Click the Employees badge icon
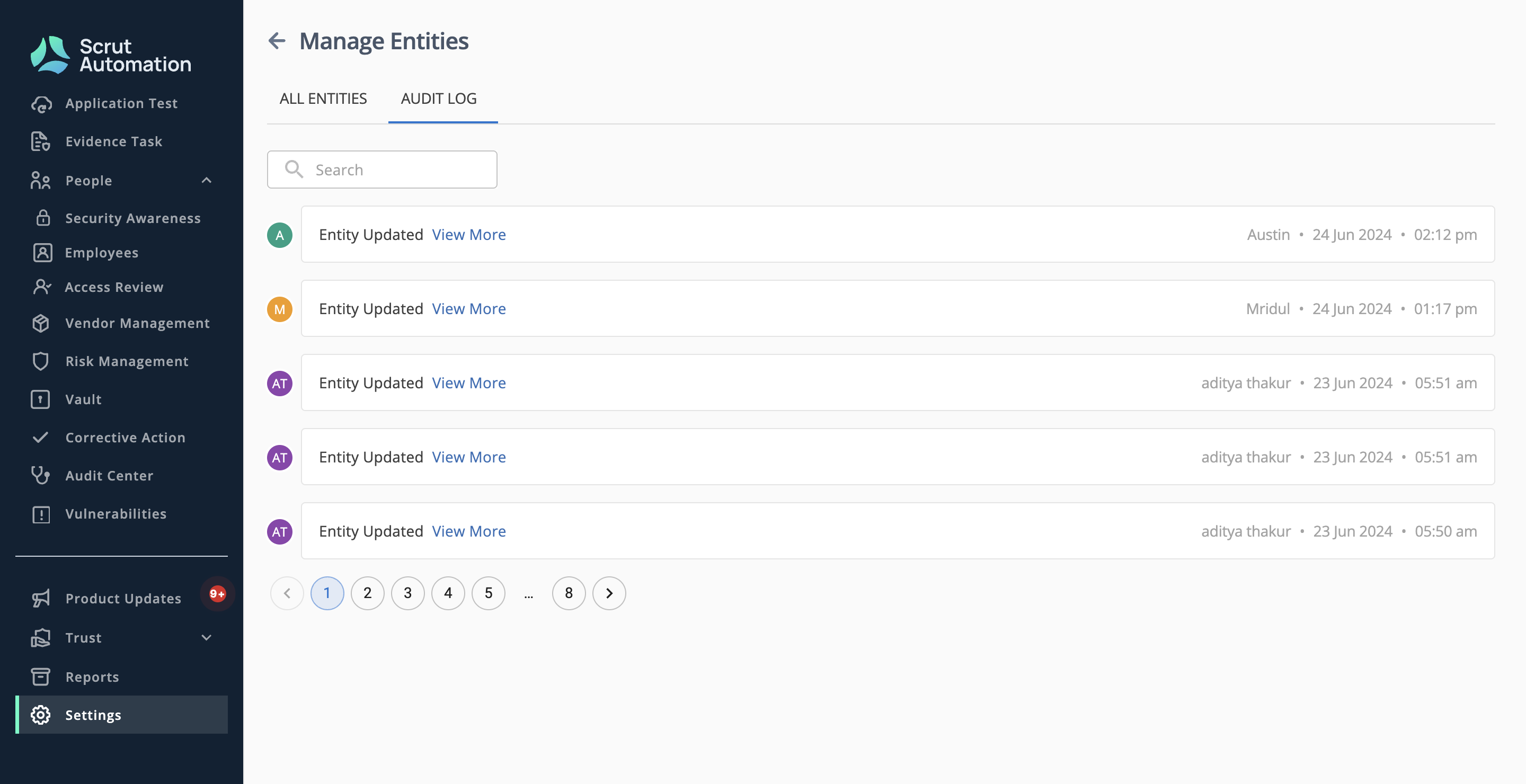 tap(42, 253)
